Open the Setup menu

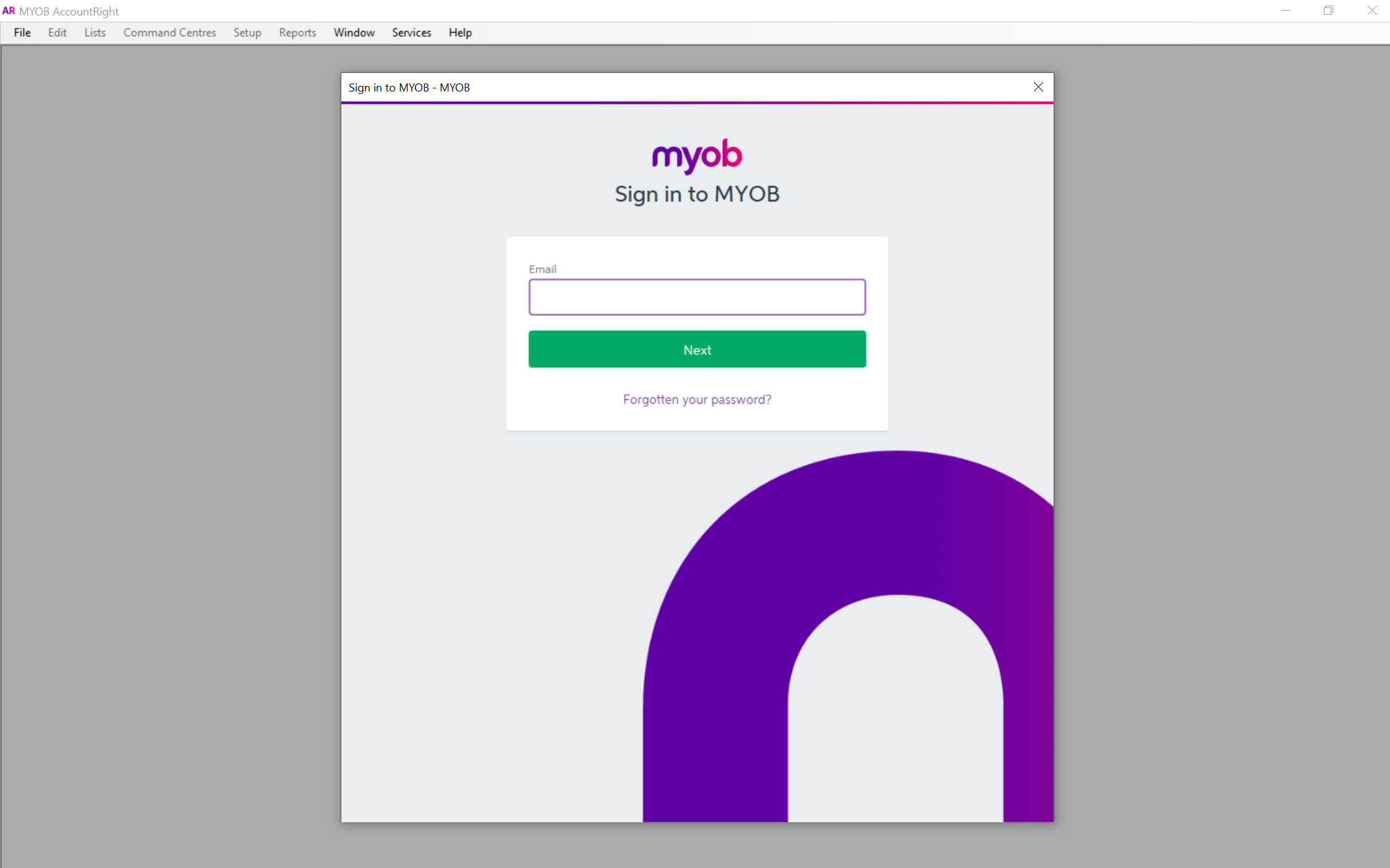(247, 33)
